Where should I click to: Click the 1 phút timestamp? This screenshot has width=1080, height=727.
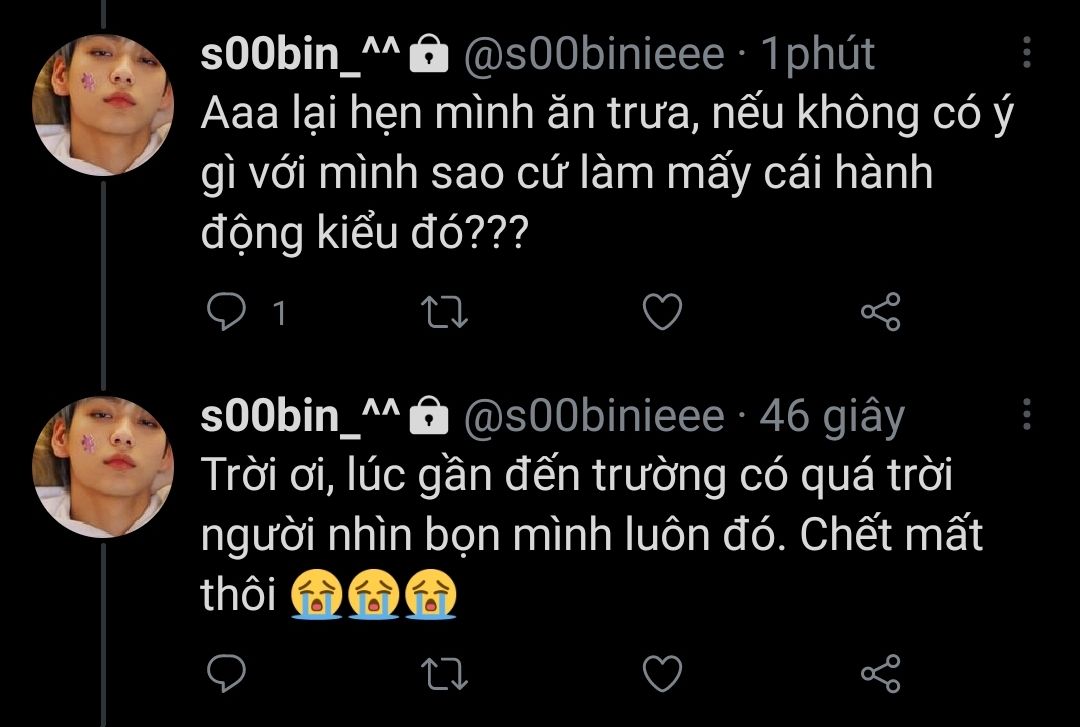click(x=818, y=54)
